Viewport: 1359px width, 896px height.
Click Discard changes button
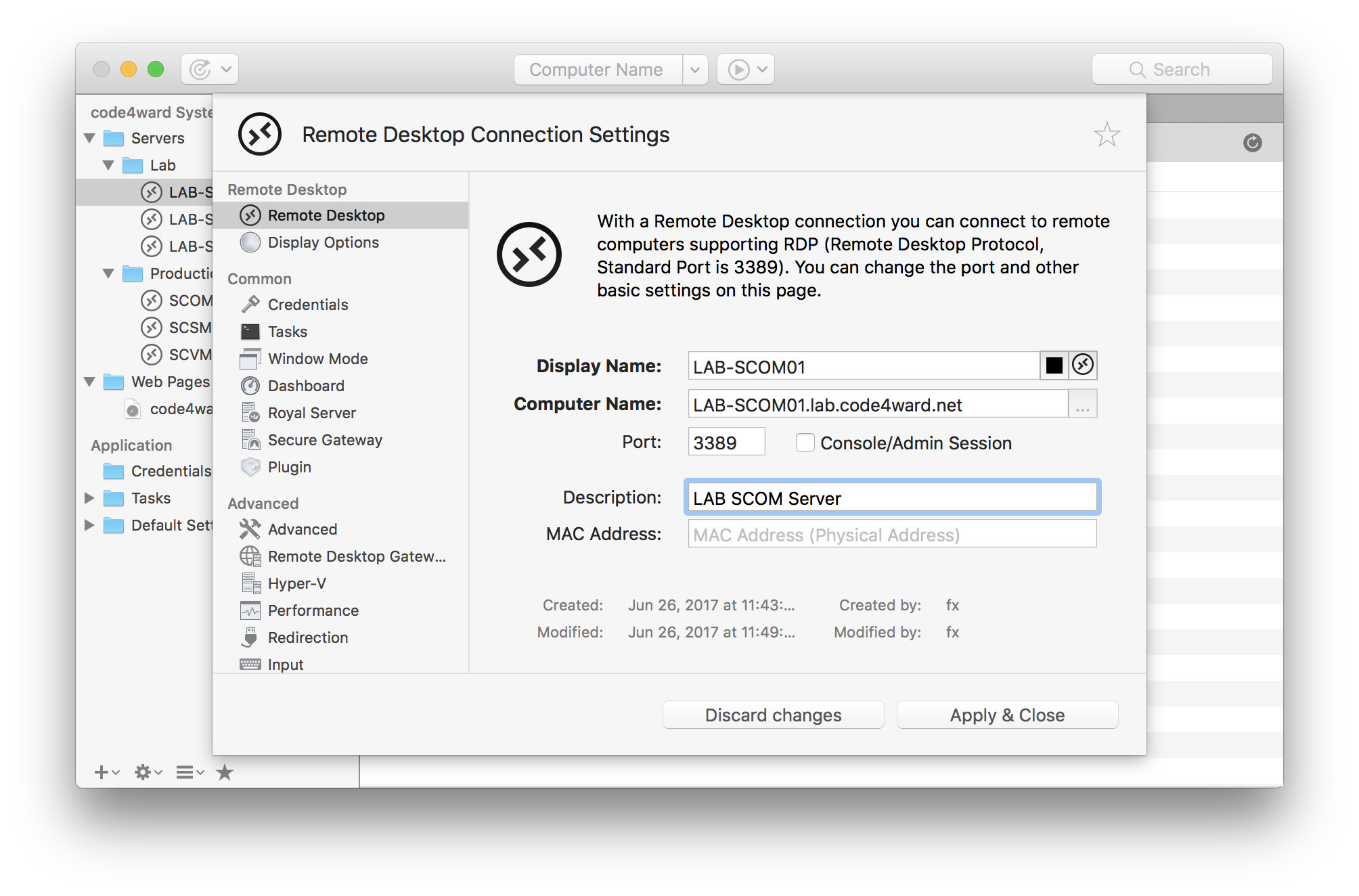point(773,715)
